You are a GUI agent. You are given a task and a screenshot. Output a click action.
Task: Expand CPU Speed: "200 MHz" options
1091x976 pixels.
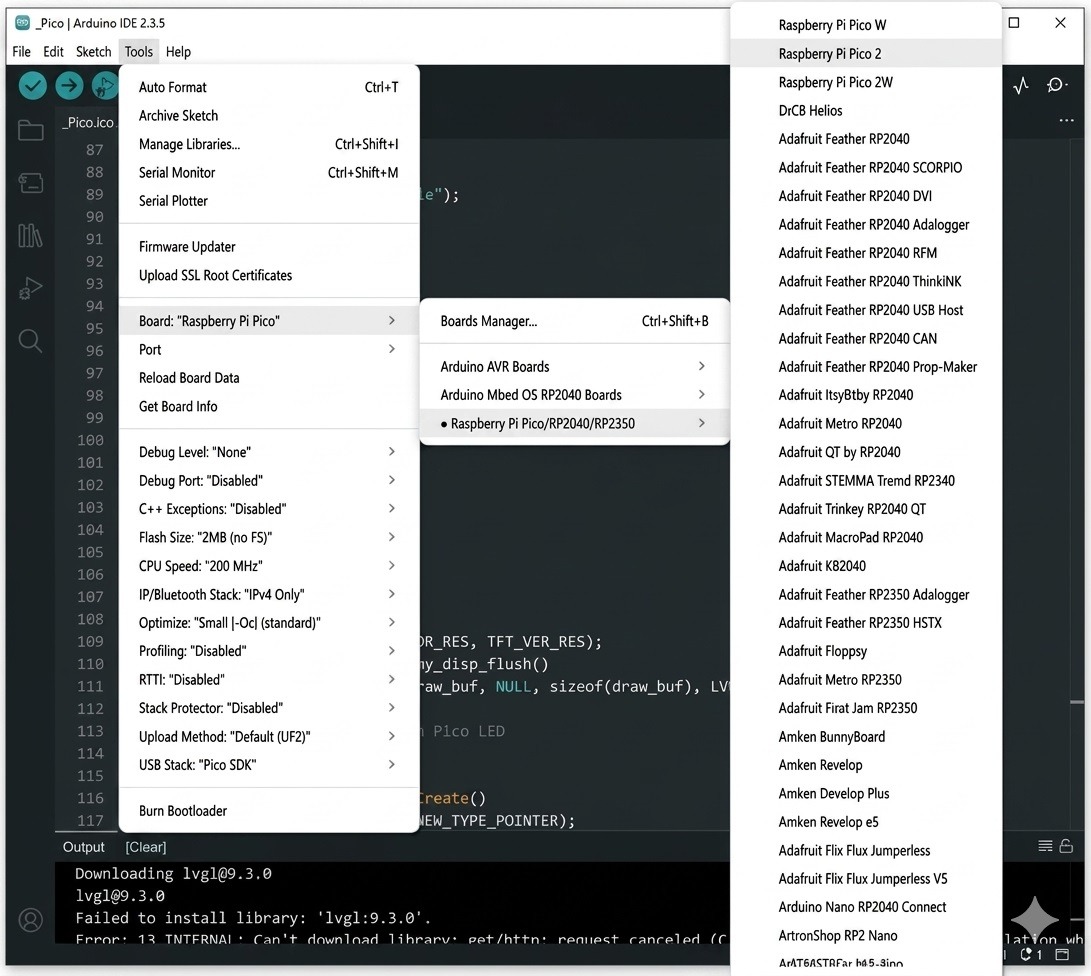click(x=269, y=566)
